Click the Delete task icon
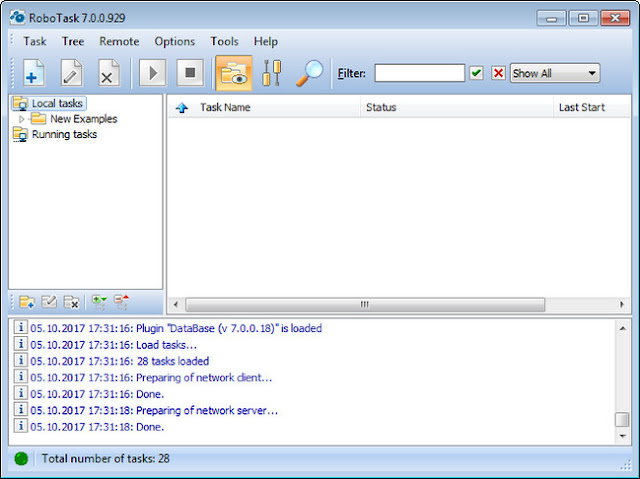640x479 pixels. [109, 73]
